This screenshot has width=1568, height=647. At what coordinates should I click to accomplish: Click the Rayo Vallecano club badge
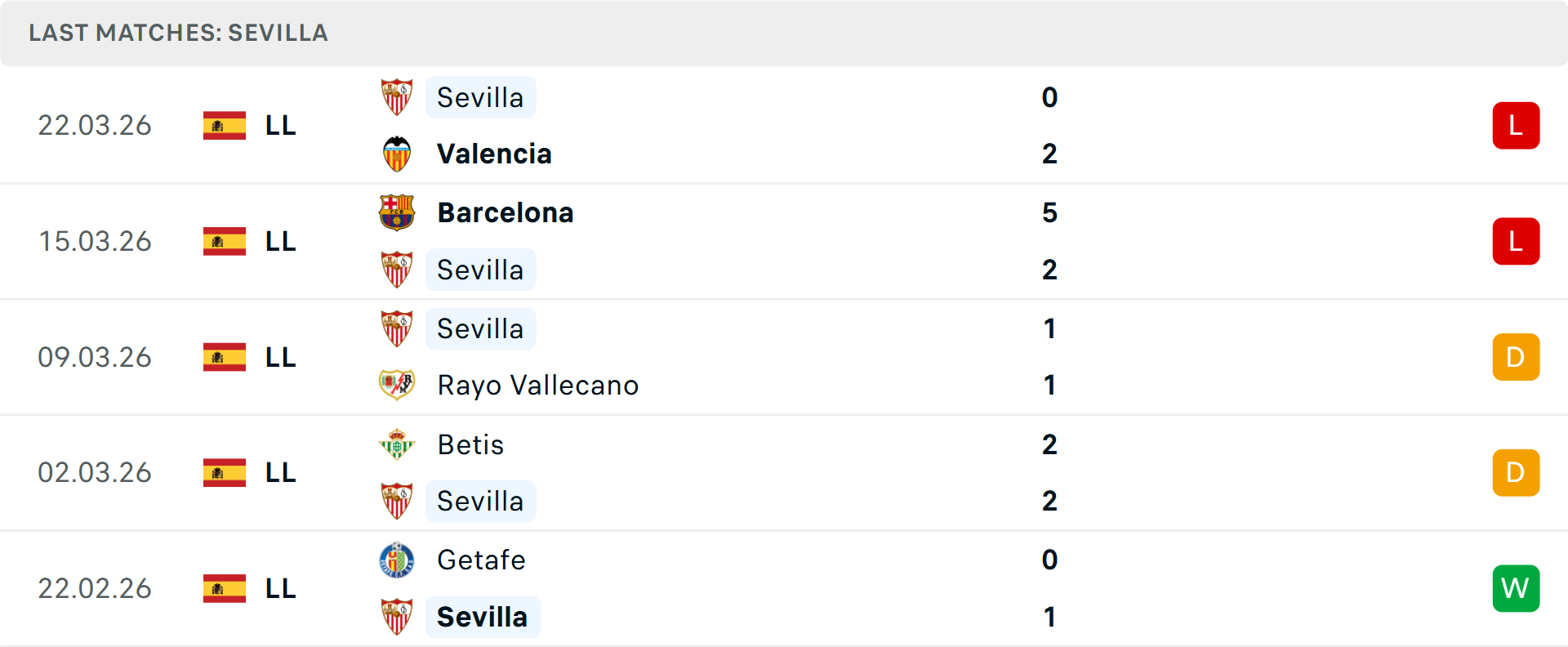point(398,385)
